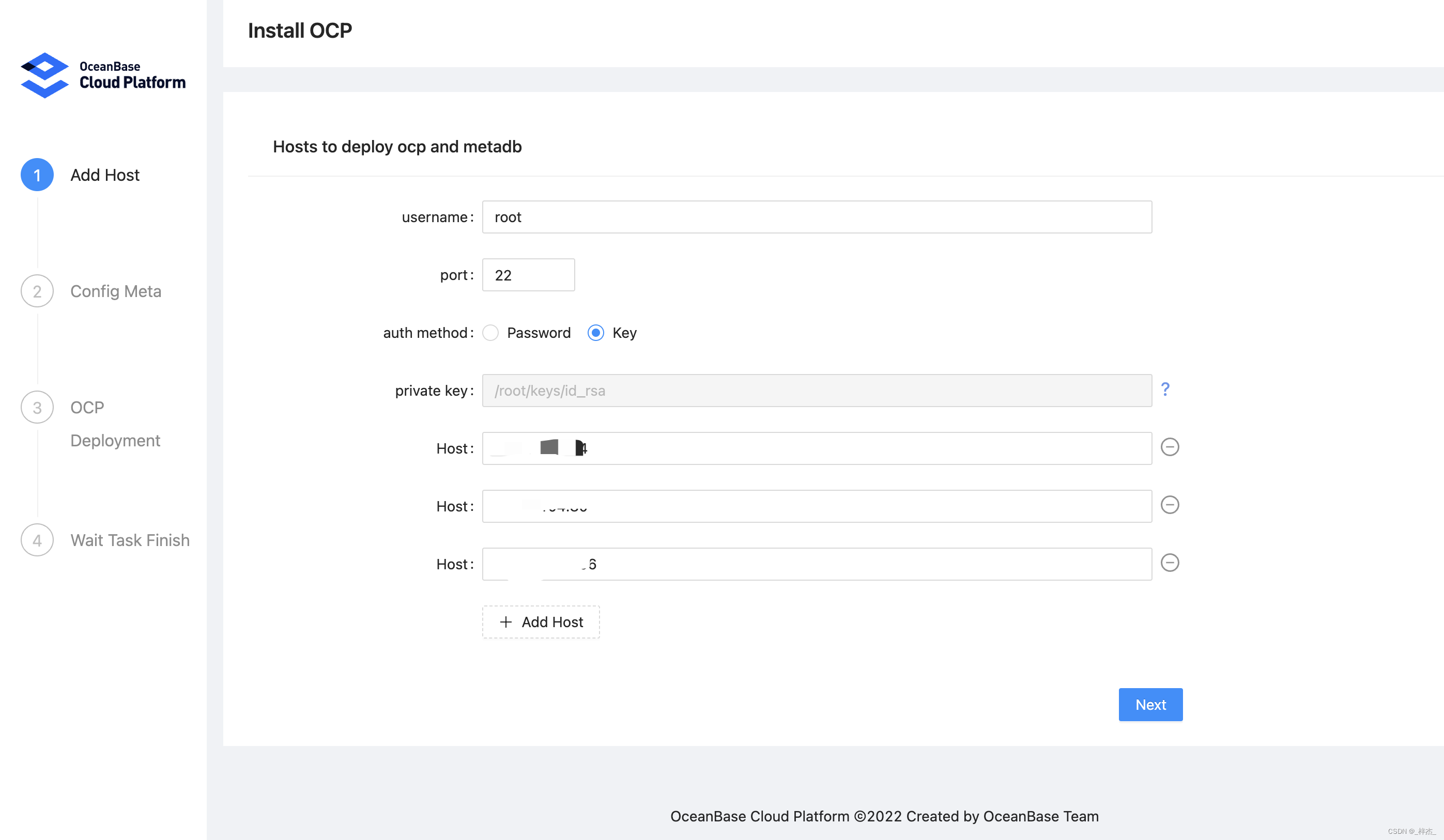1444x840 pixels.
Task: Remove the second Host entry
Action: [1170, 505]
